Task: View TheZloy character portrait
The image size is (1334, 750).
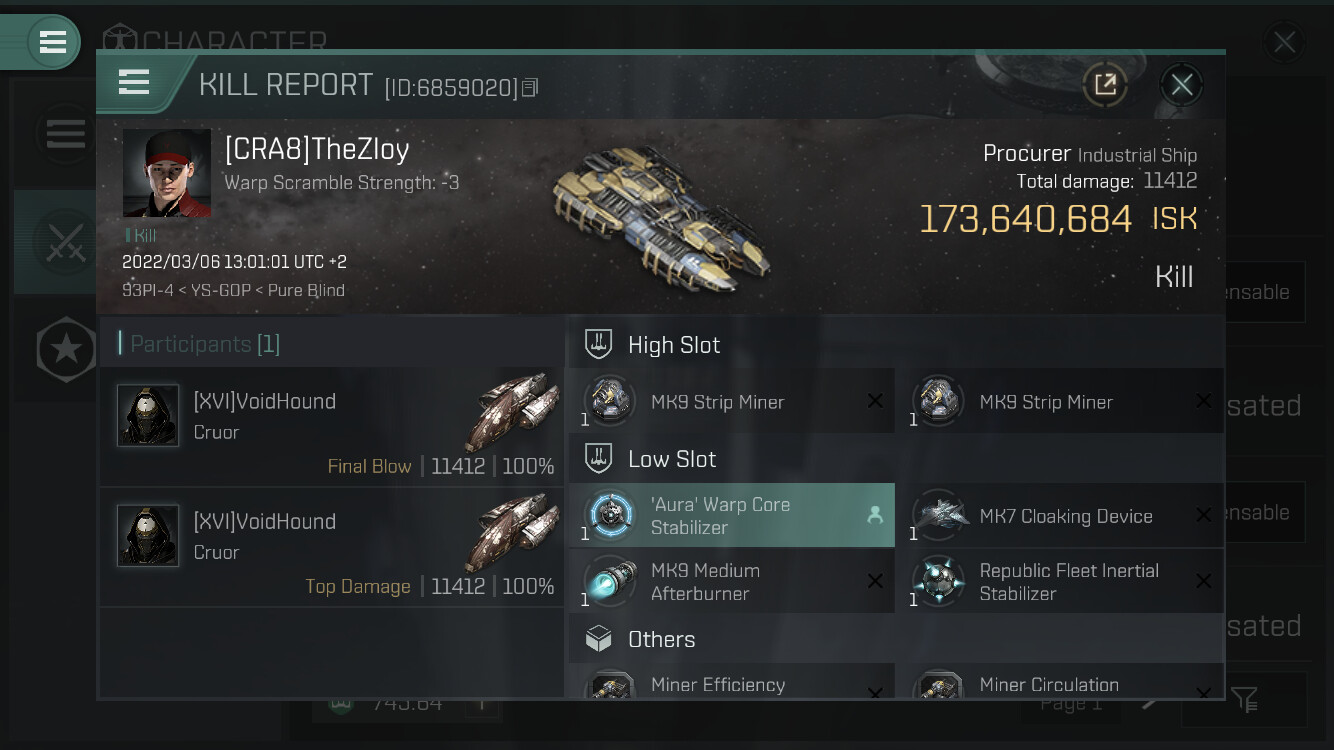Action: [x=167, y=173]
